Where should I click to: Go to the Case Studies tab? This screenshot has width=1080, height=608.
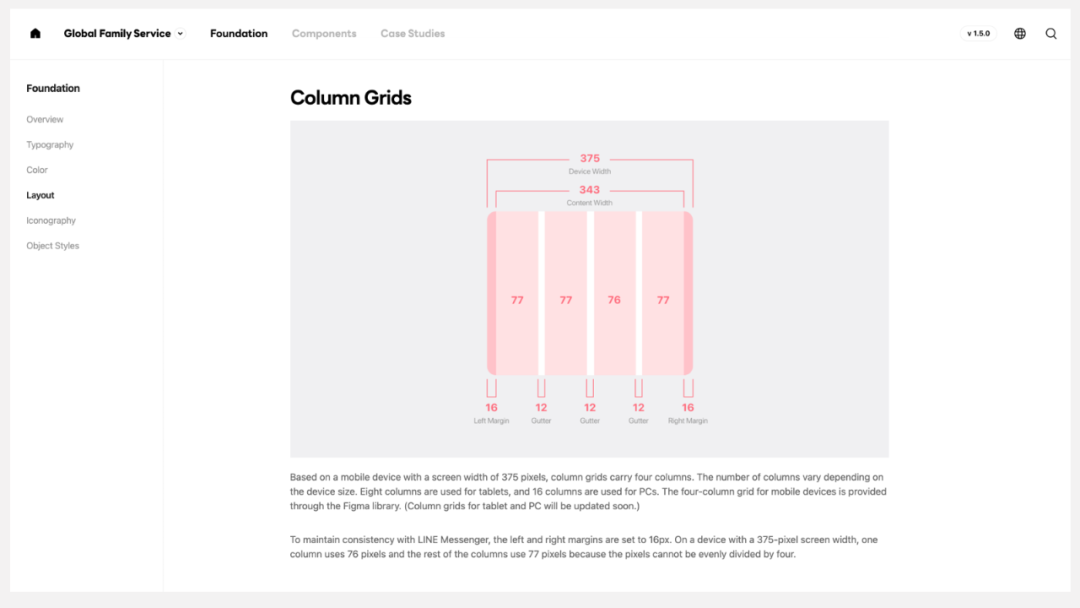pyautogui.click(x=412, y=33)
